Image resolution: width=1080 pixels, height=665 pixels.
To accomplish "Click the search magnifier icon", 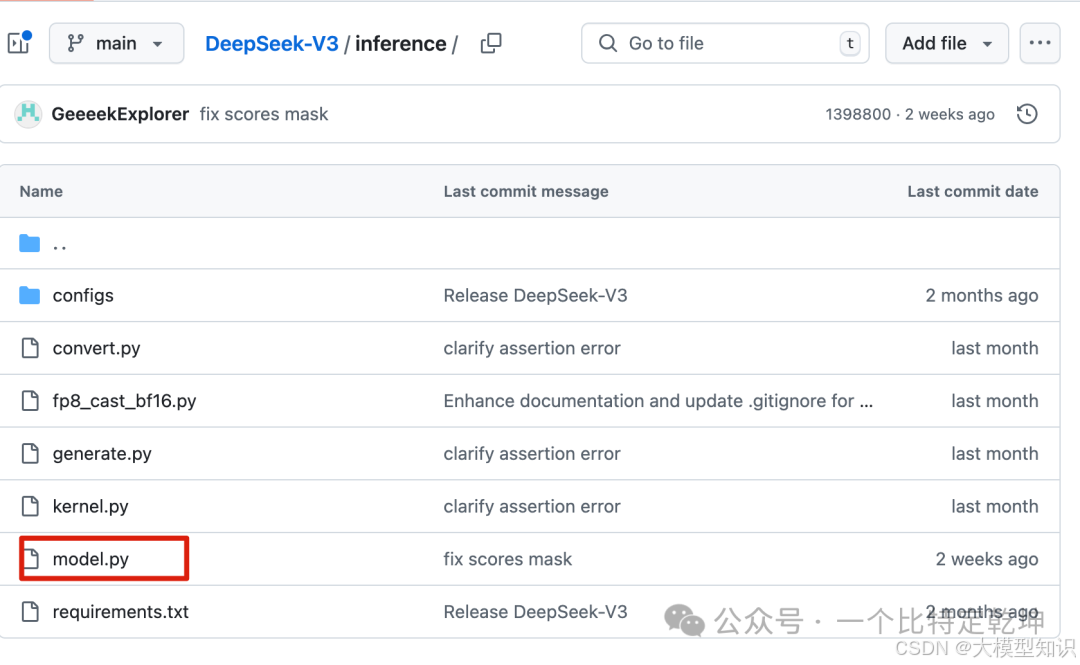I will click(608, 43).
